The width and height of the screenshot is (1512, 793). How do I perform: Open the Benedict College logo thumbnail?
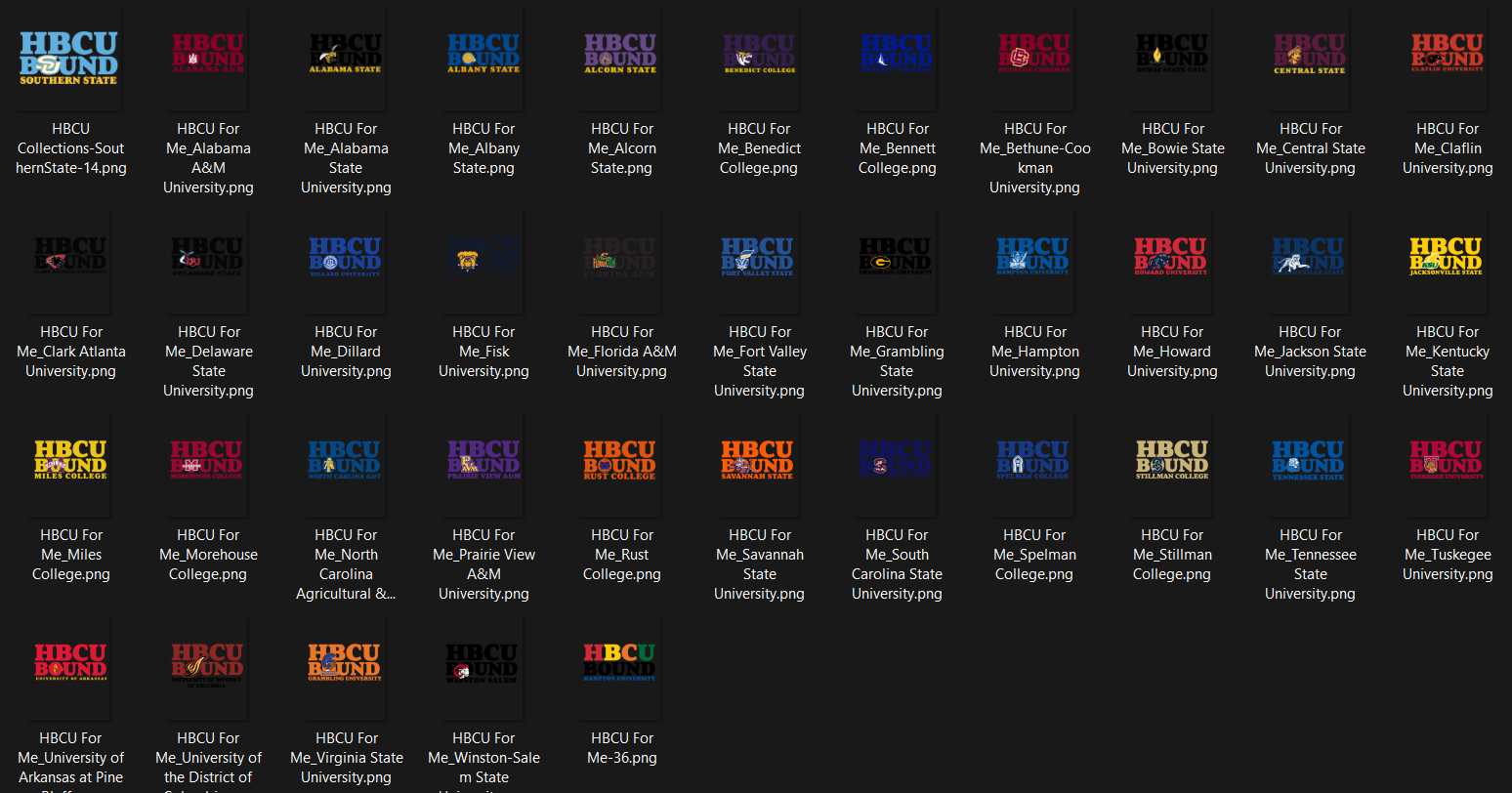[x=759, y=59]
